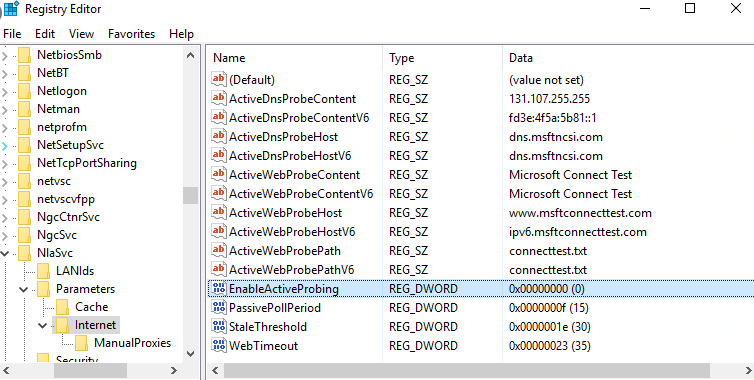Sort by the Type column header
This screenshot has width=754, height=380.
442,58
